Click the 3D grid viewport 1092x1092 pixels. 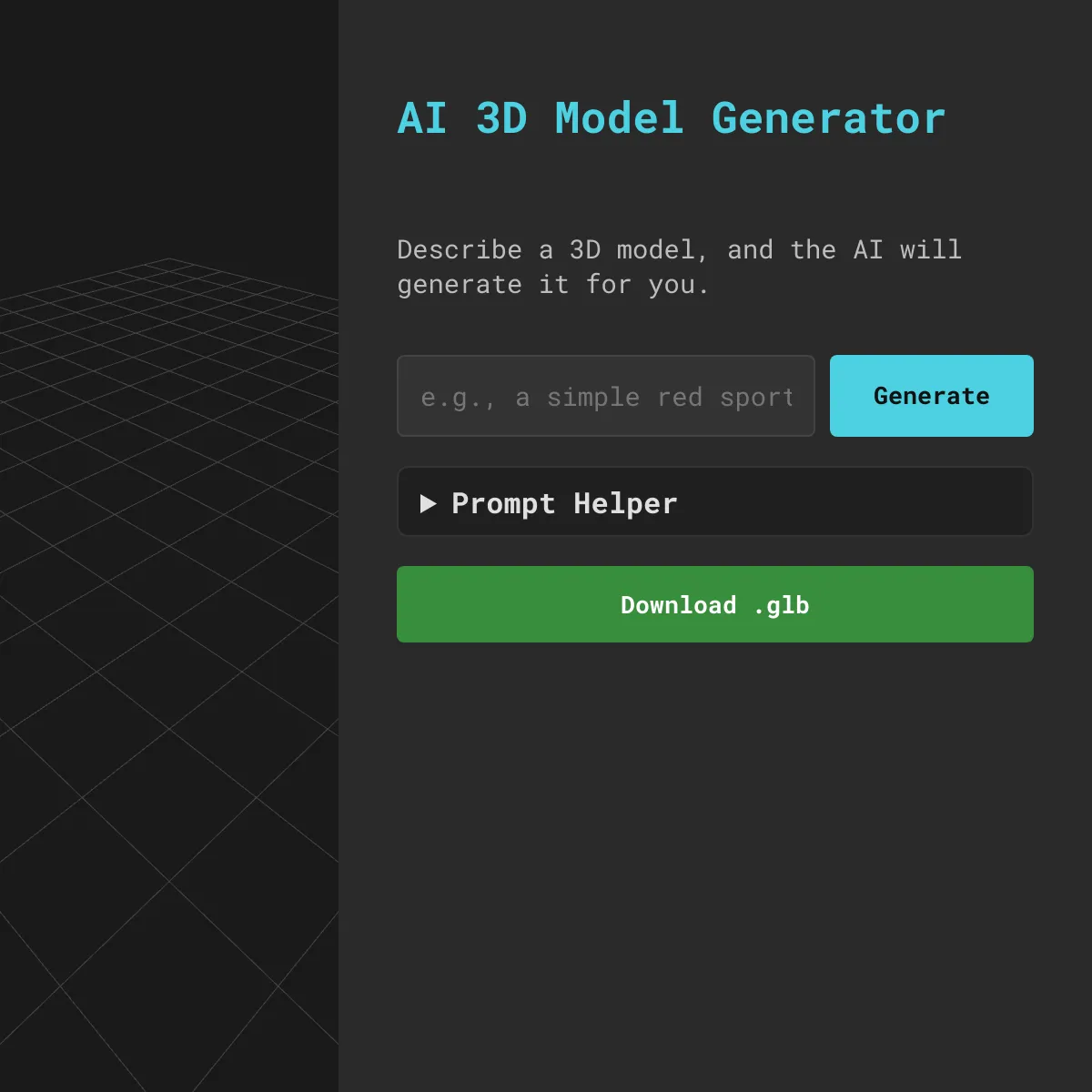[x=169, y=546]
